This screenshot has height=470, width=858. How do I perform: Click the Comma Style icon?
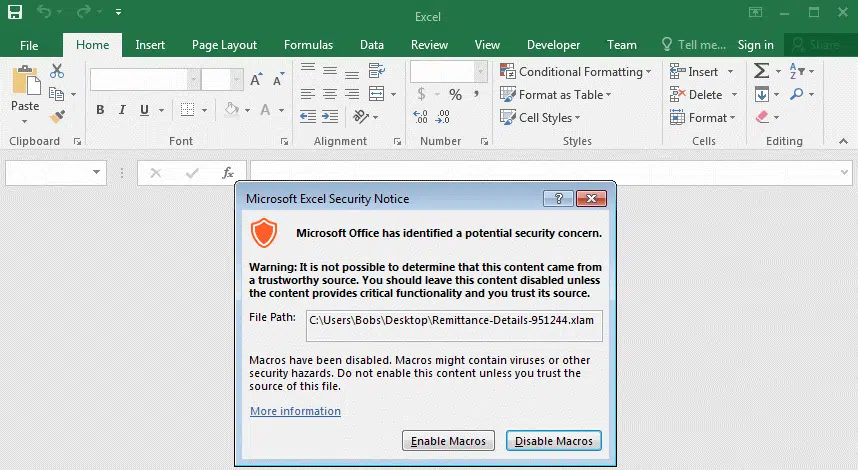coord(477,94)
